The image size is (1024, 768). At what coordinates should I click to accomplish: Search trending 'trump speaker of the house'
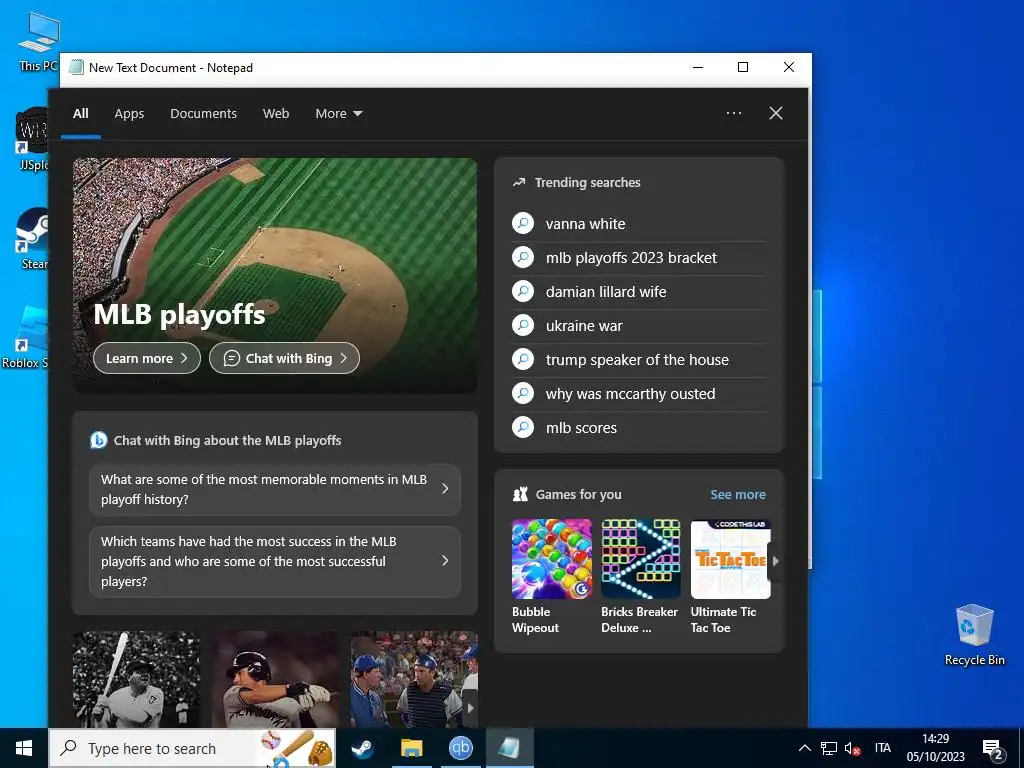(639, 360)
